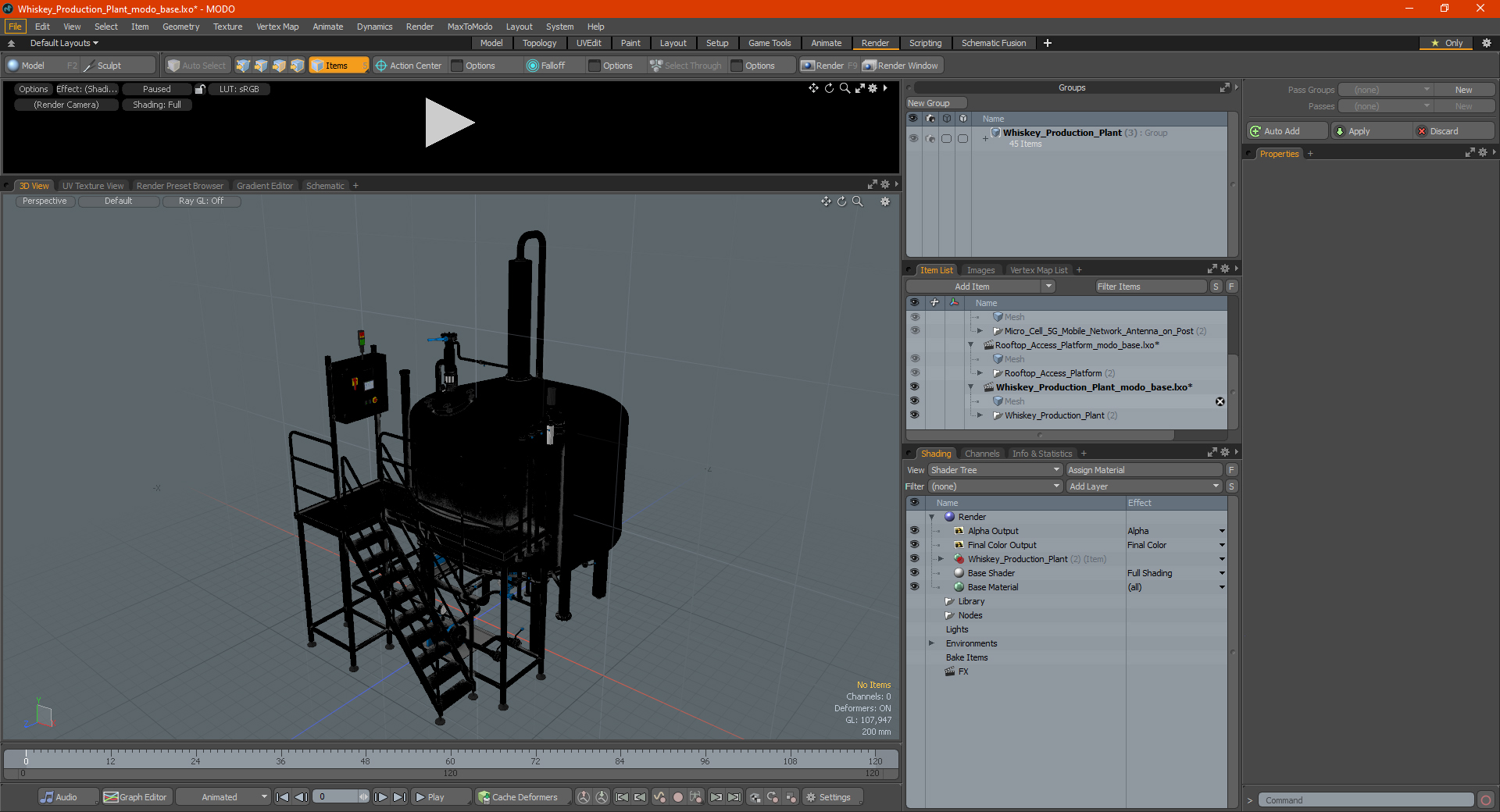
Task: Open Default Layouts dropdown
Action: 64,43
